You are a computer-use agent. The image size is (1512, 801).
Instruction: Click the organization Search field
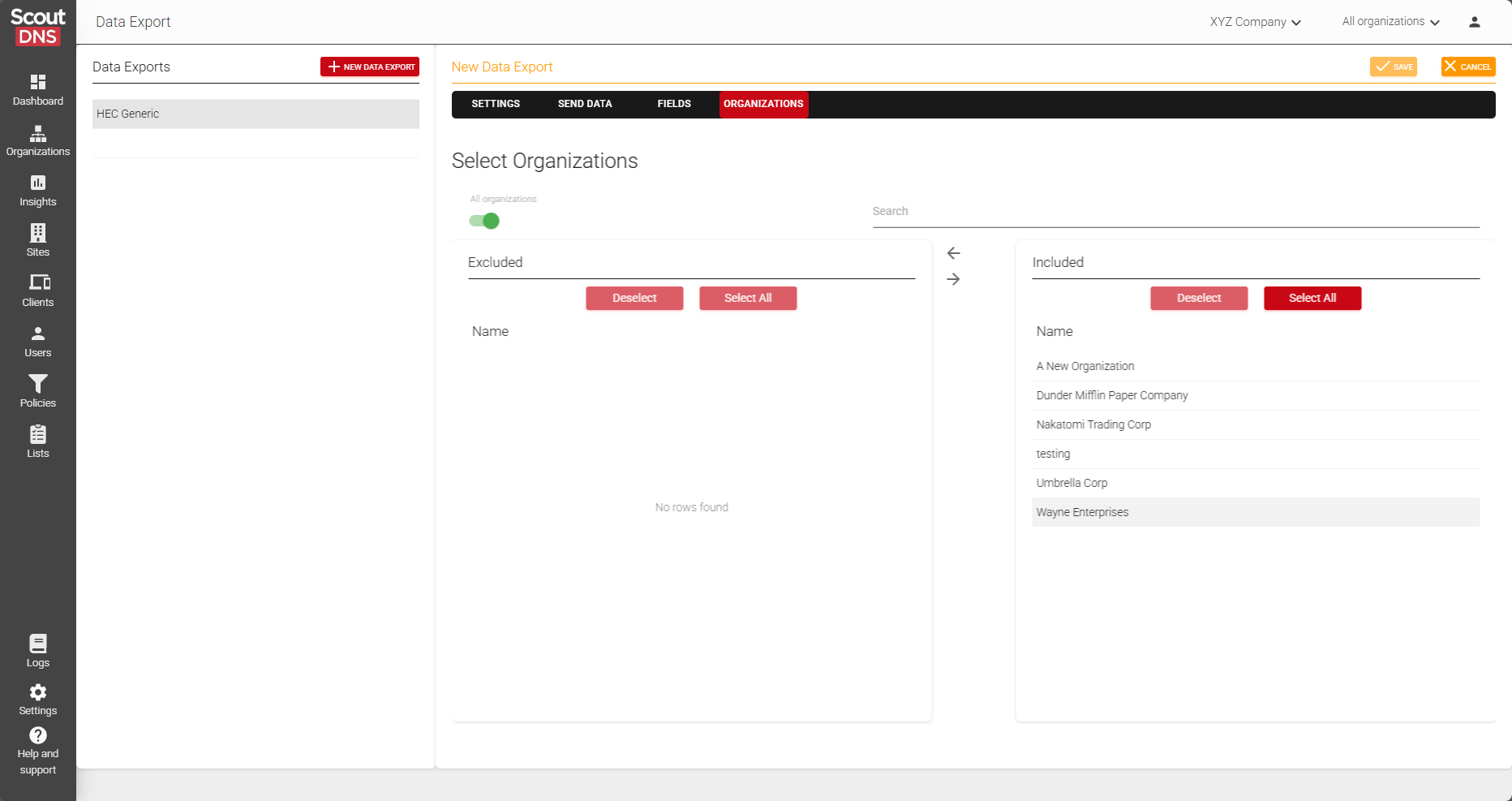point(1175,211)
